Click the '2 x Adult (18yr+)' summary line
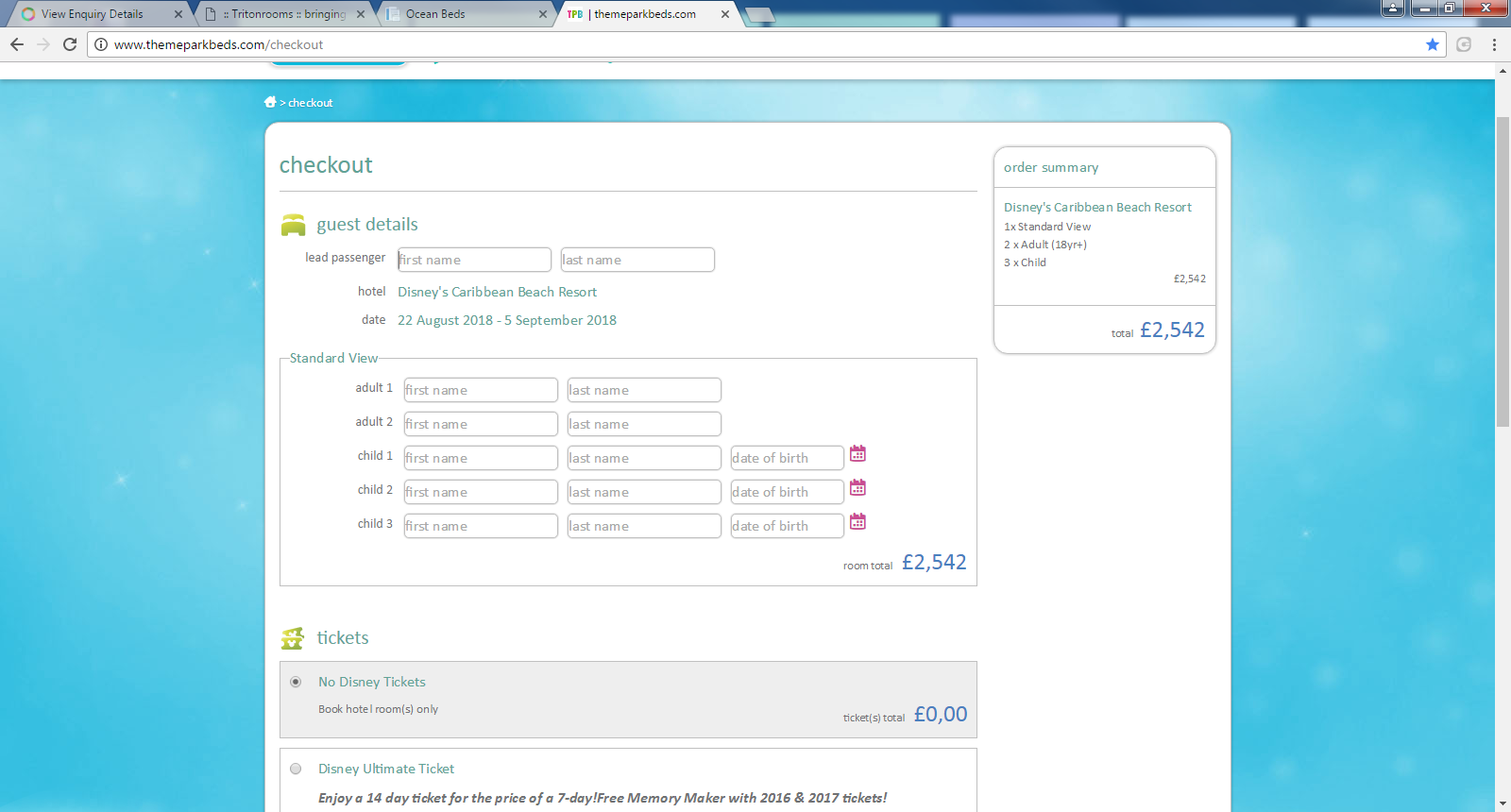Screen dimensions: 1511x812 (1045, 245)
